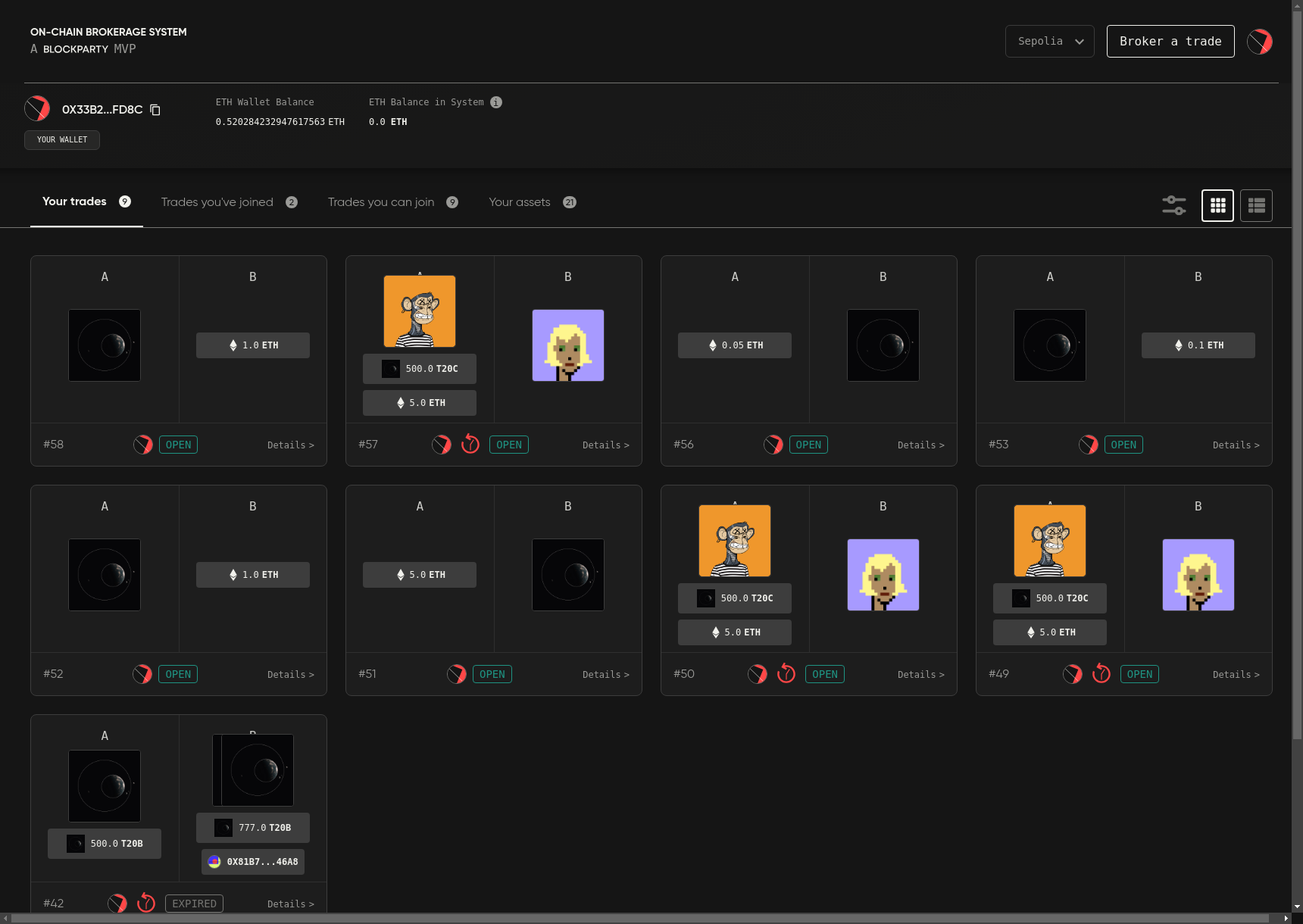Viewport: 1303px width, 924px height.
Task: Open the Sepolia network dropdown
Action: coord(1049,42)
